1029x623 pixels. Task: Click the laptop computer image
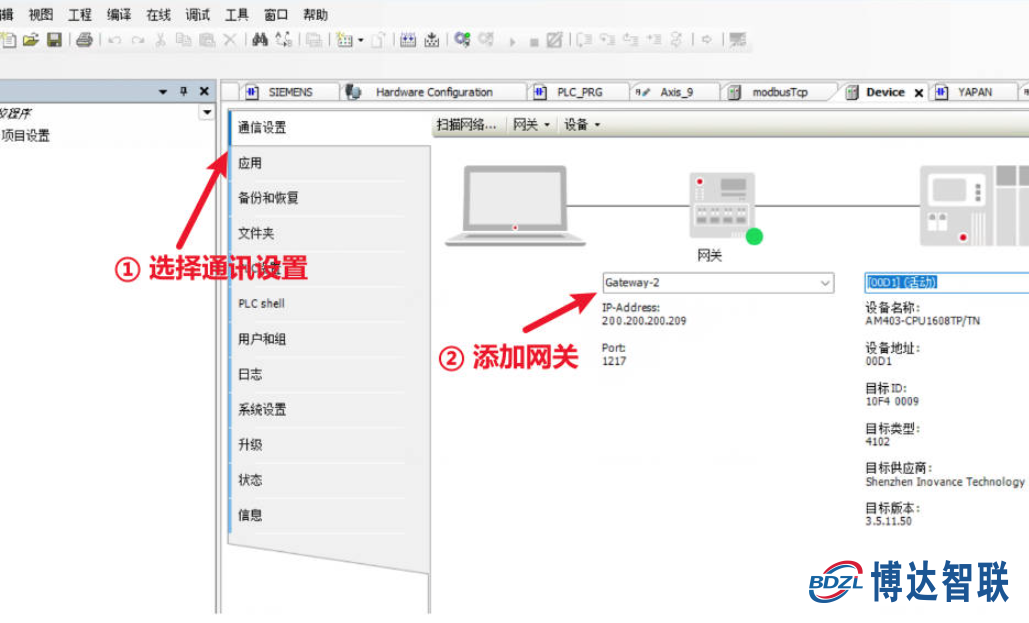(515, 206)
